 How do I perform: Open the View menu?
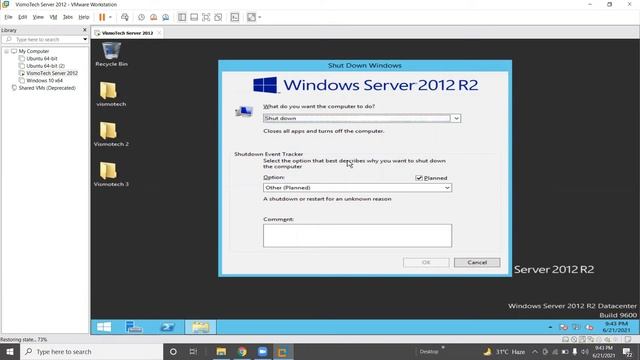38,17
